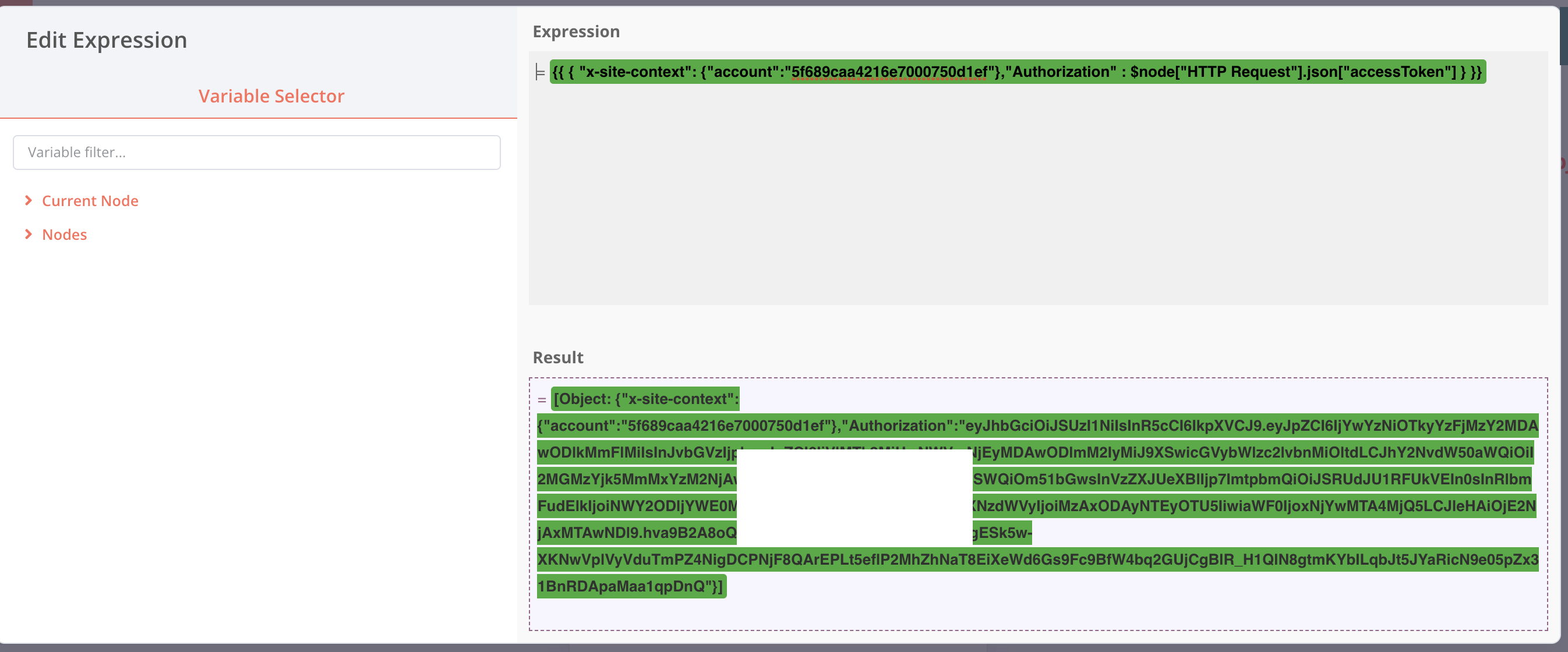Image resolution: width=1568 pixels, height=652 pixels.
Task: Open the Nodes variable group
Action: [x=65, y=235]
